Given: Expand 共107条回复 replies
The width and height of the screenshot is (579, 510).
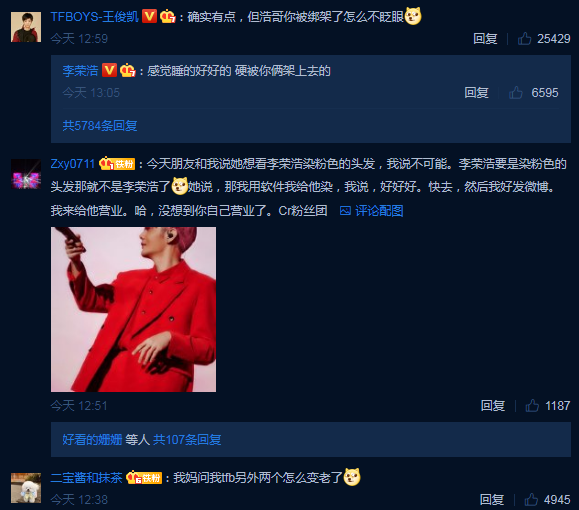Looking at the screenshot, I should click(x=187, y=440).
